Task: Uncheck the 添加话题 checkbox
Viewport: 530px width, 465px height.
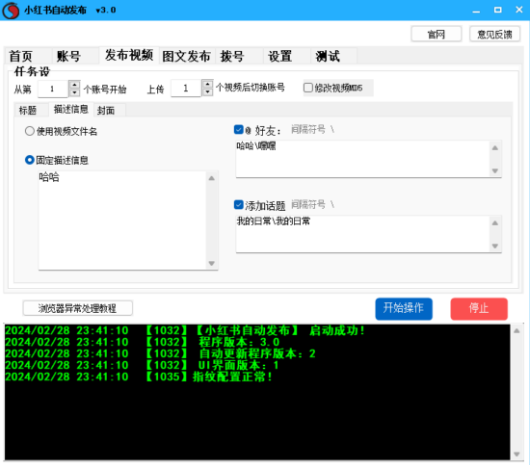Action: [239, 205]
